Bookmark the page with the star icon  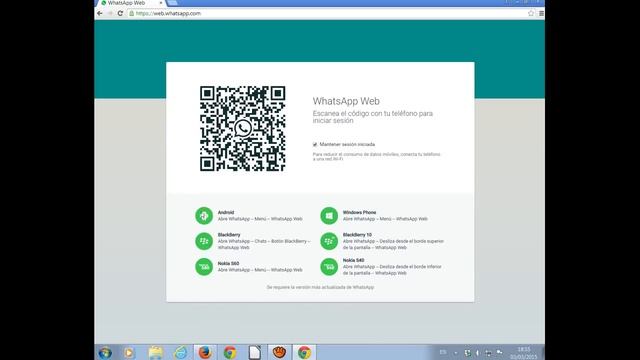[531, 13]
